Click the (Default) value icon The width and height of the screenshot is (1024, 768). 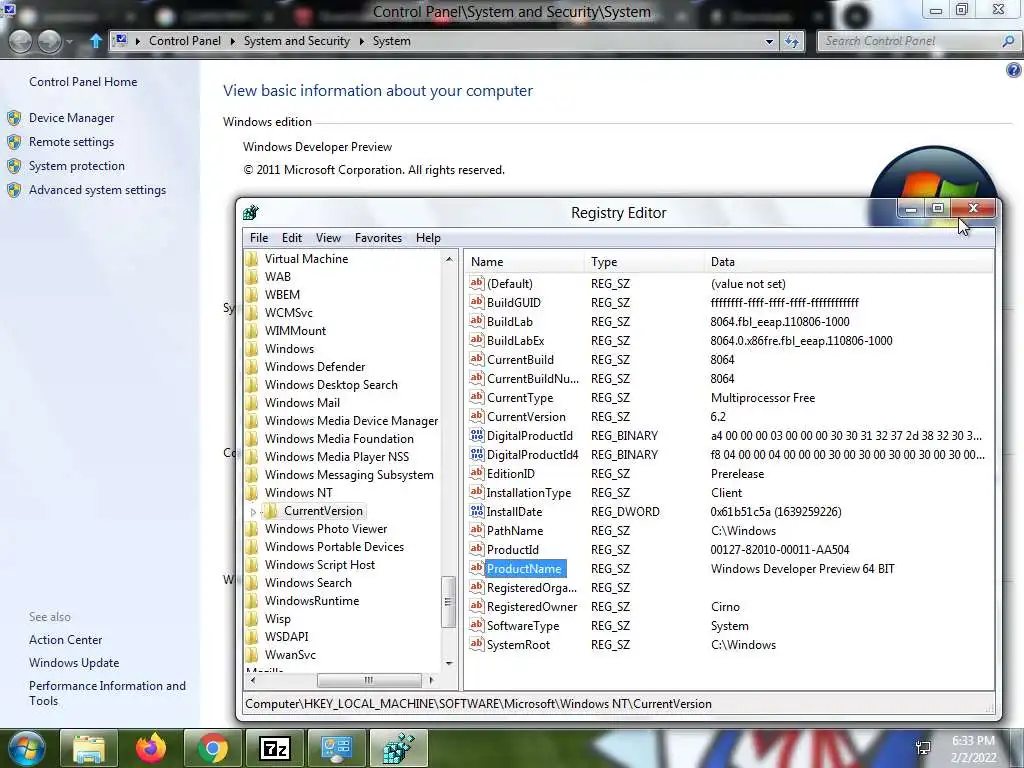point(477,283)
